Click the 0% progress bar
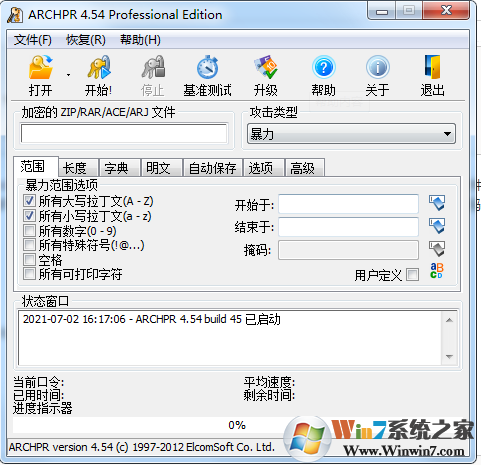Image resolution: width=481 pixels, height=465 pixels. (237, 425)
